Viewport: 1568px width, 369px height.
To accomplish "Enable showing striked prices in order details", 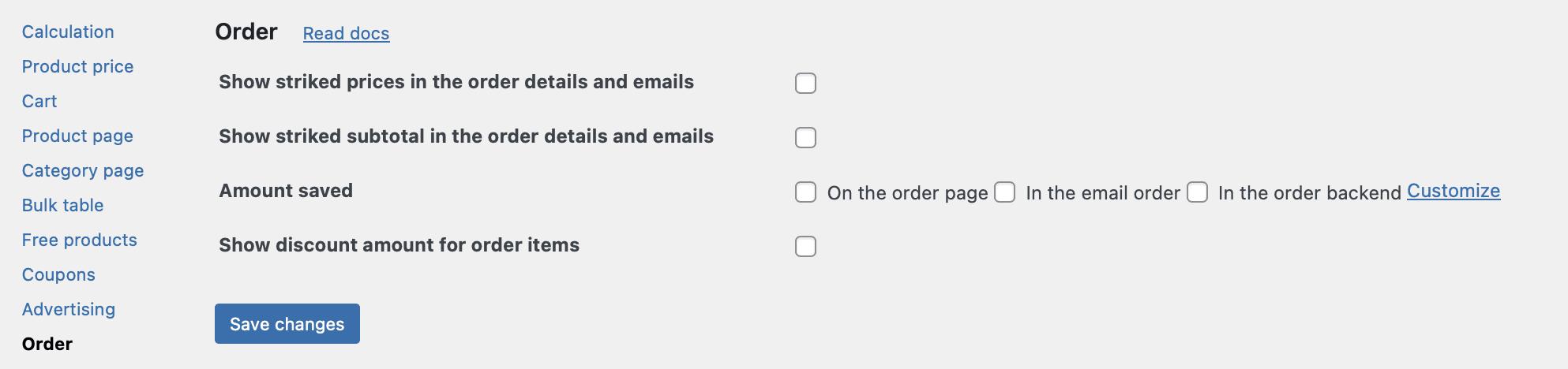I will click(x=805, y=83).
